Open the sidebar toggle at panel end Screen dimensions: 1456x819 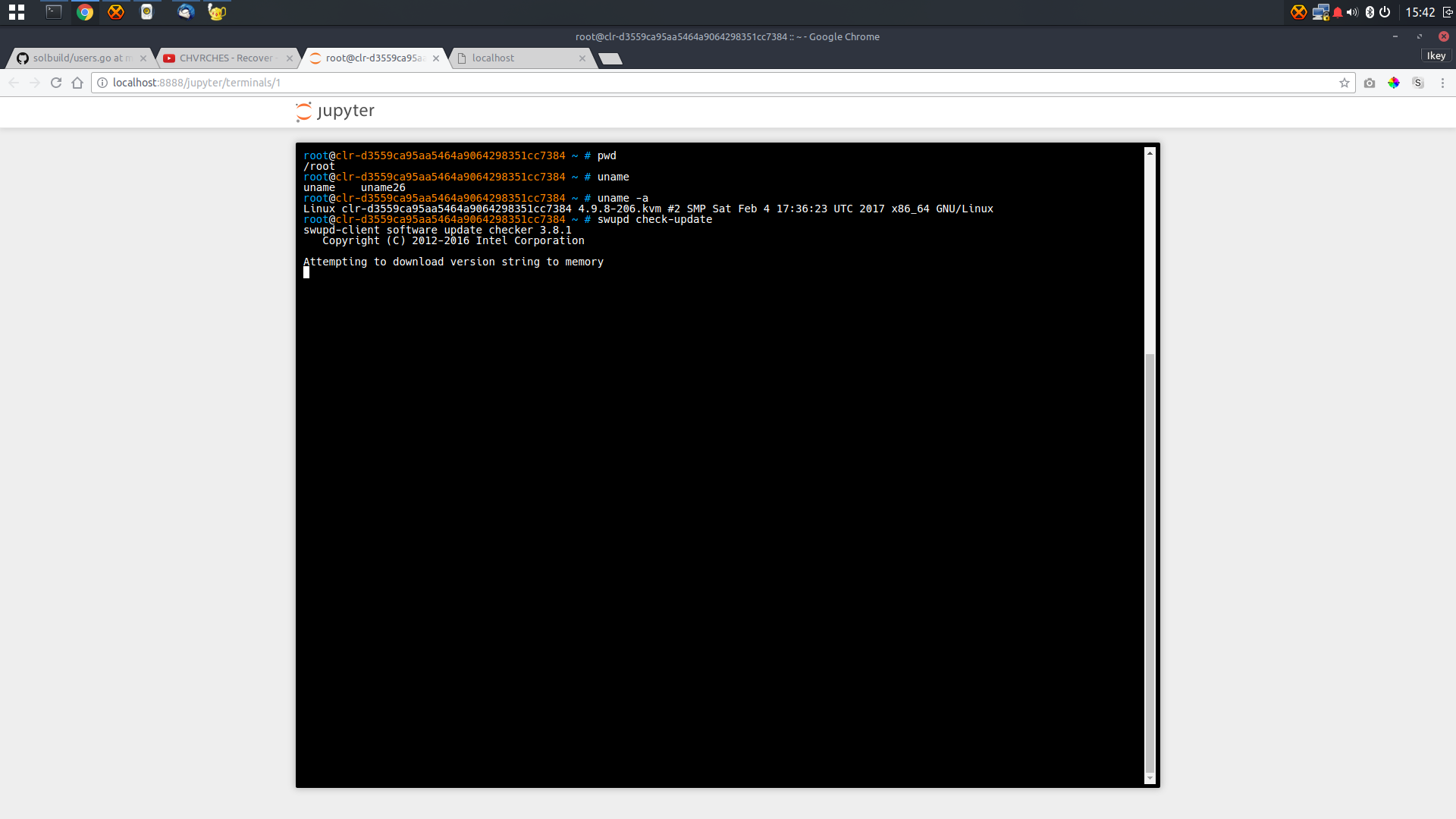[x=1447, y=12]
